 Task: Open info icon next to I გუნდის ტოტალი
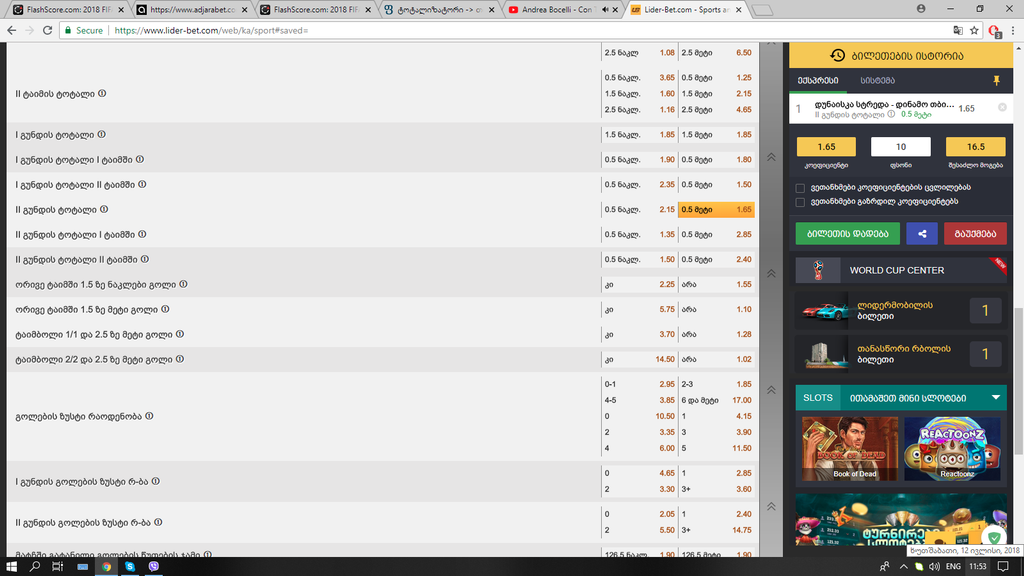[101, 135]
